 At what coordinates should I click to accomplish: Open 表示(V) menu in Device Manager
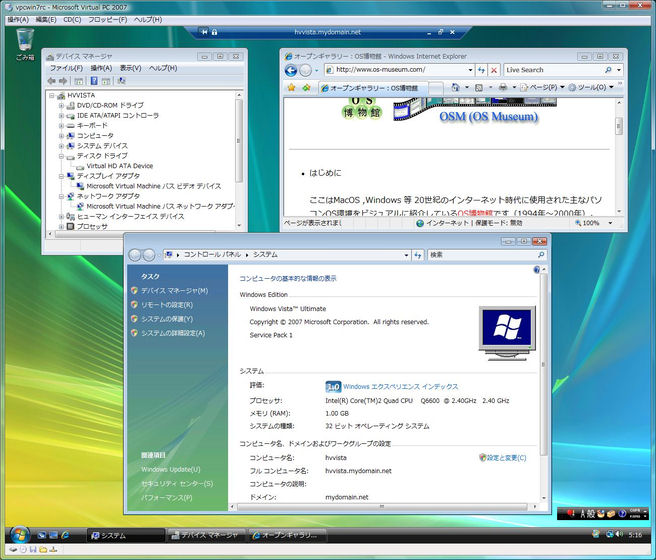(131, 68)
